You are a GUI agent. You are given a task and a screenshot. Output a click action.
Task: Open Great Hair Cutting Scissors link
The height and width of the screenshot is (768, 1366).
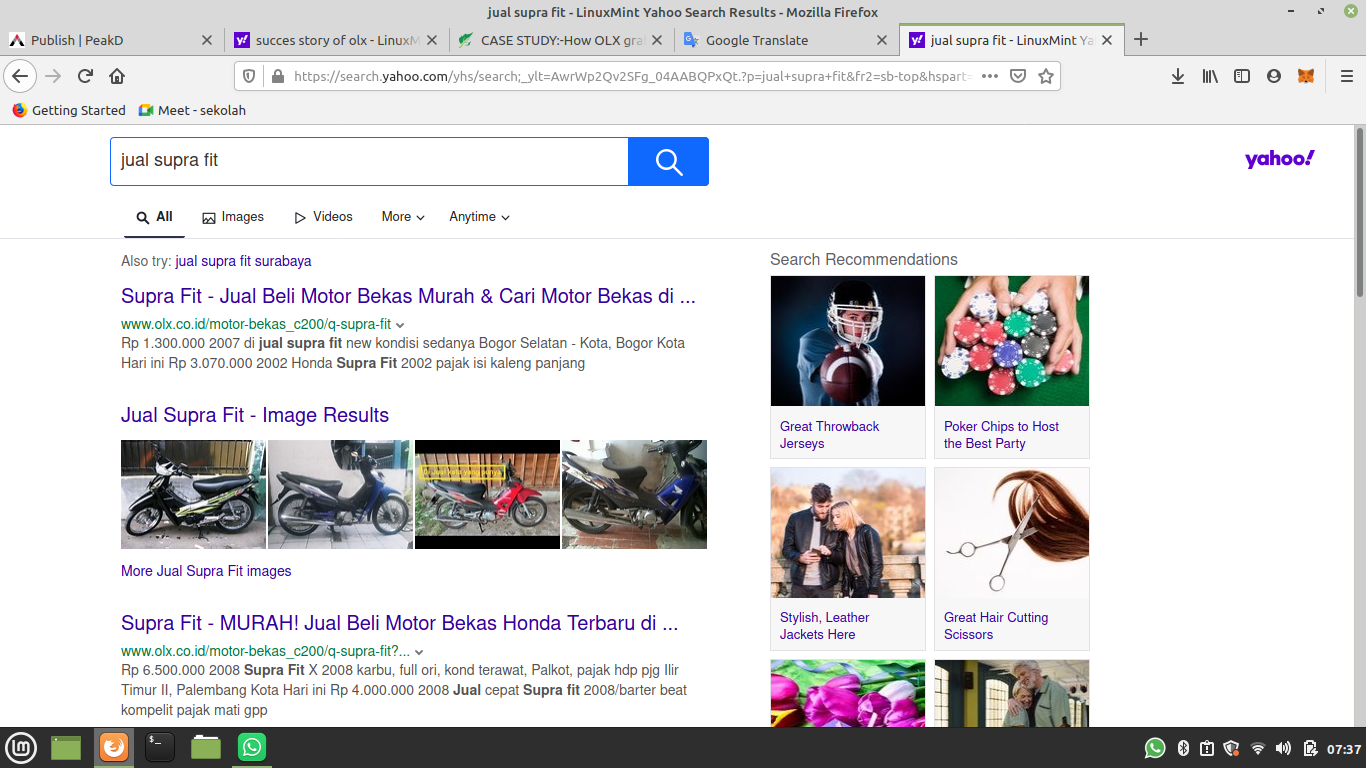(x=996, y=626)
